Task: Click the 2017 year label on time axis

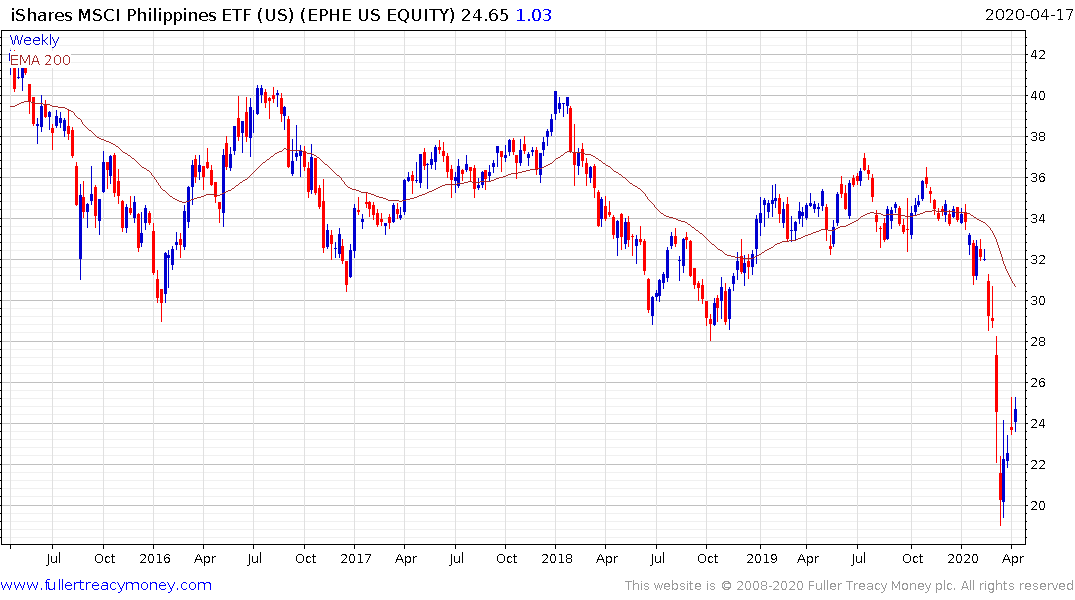Action: [x=356, y=559]
